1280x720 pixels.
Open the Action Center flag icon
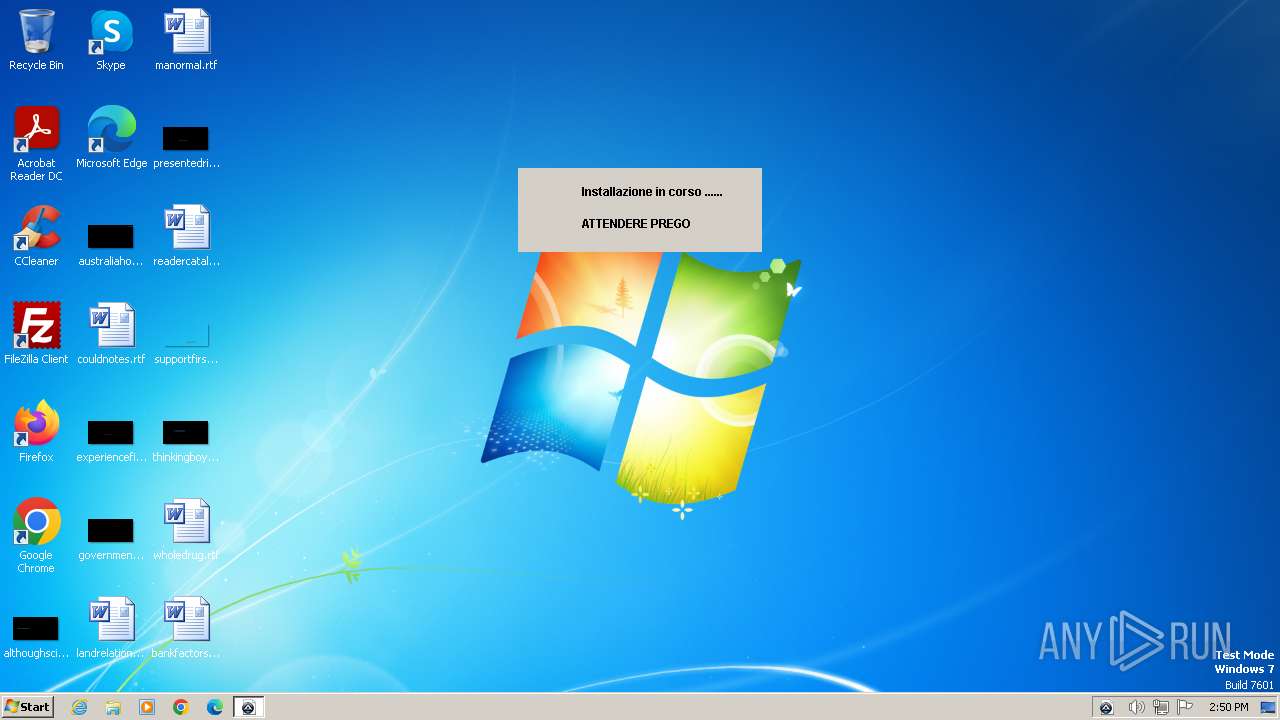point(1185,708)
